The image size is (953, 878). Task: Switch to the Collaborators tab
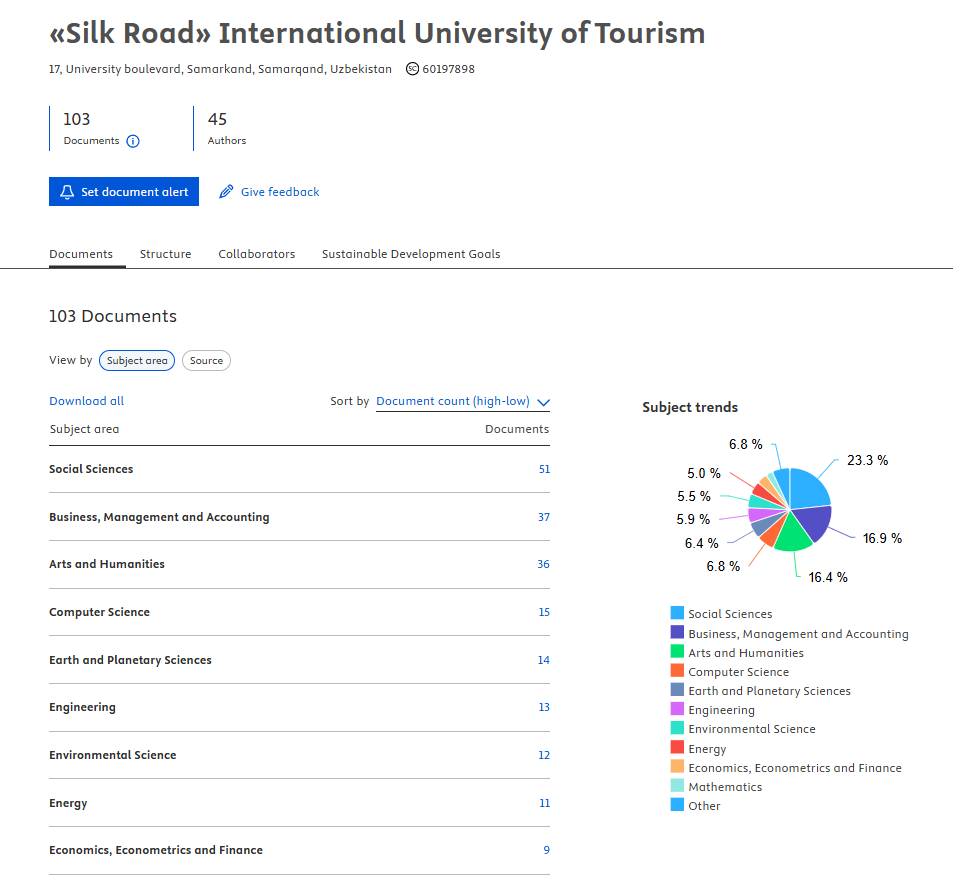point(257,254)
